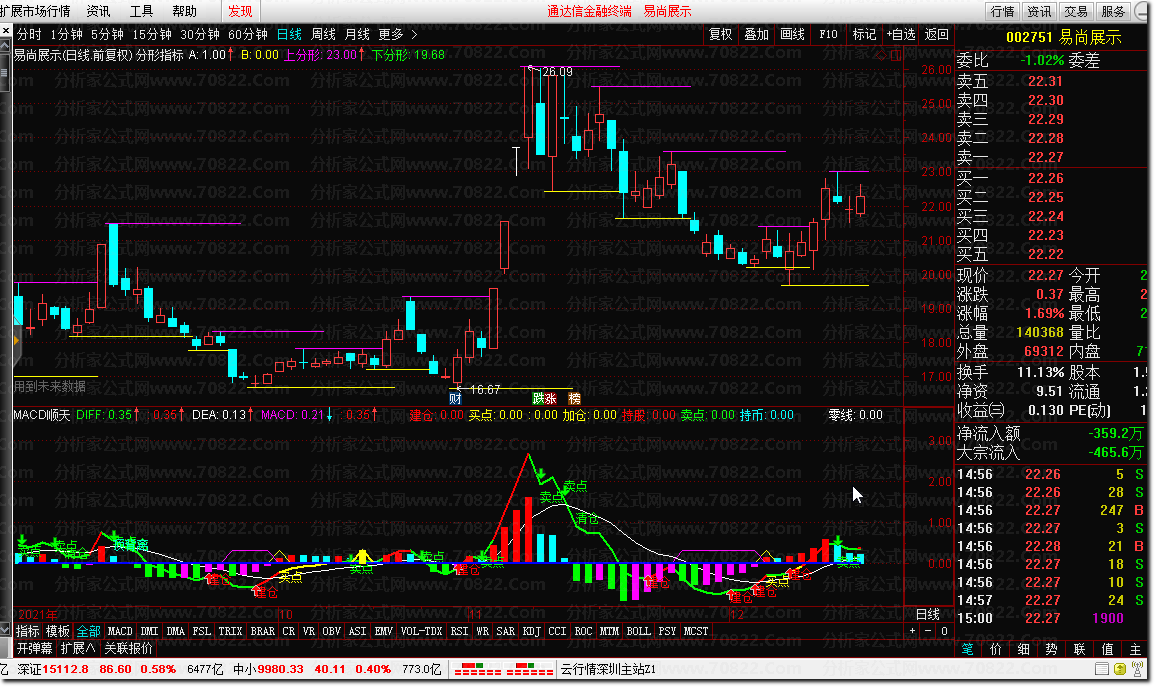Select the MACD indicator

[x=120, y=632]
